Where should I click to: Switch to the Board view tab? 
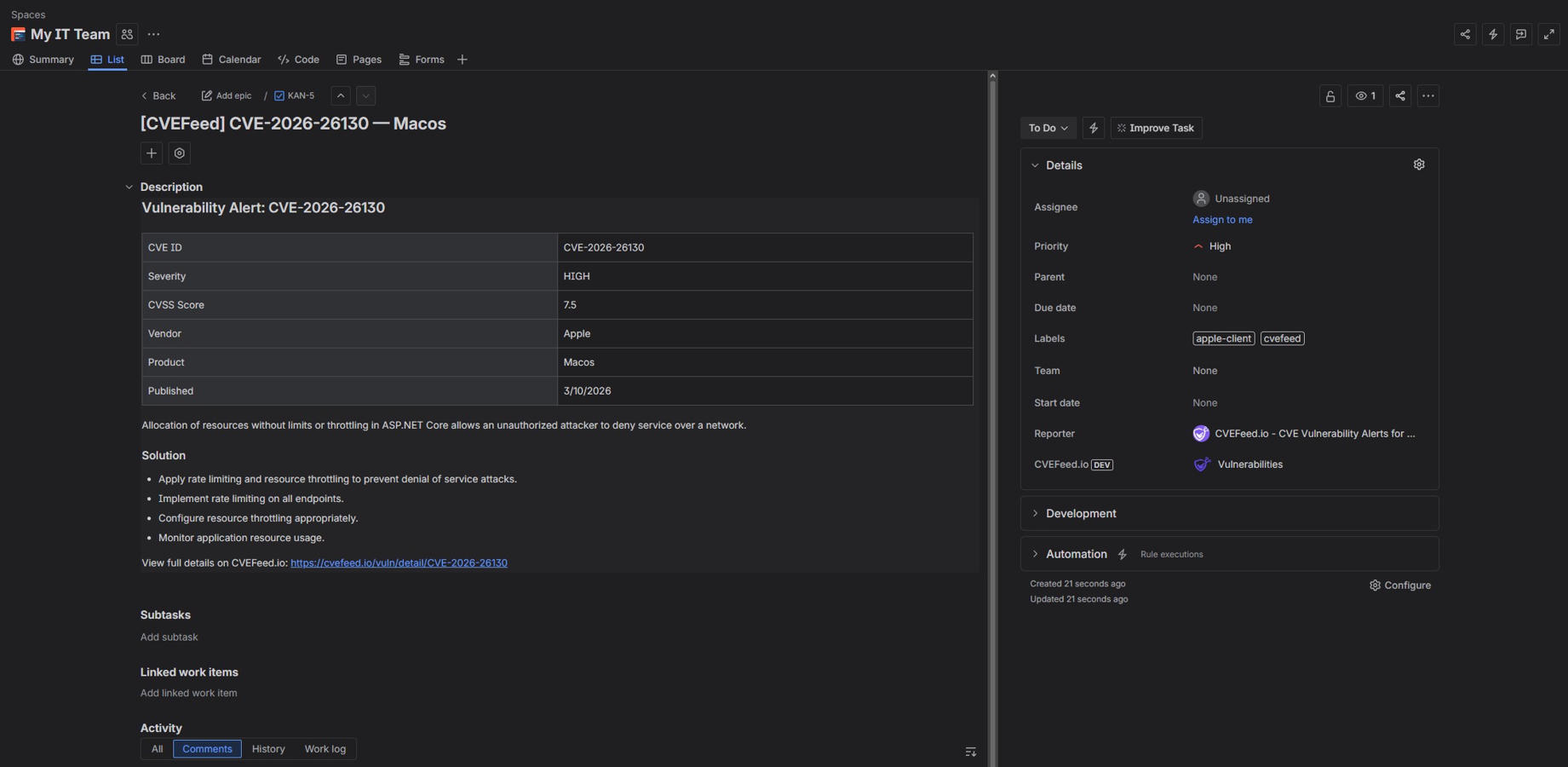pyautogui.click(x=163, y=60)
